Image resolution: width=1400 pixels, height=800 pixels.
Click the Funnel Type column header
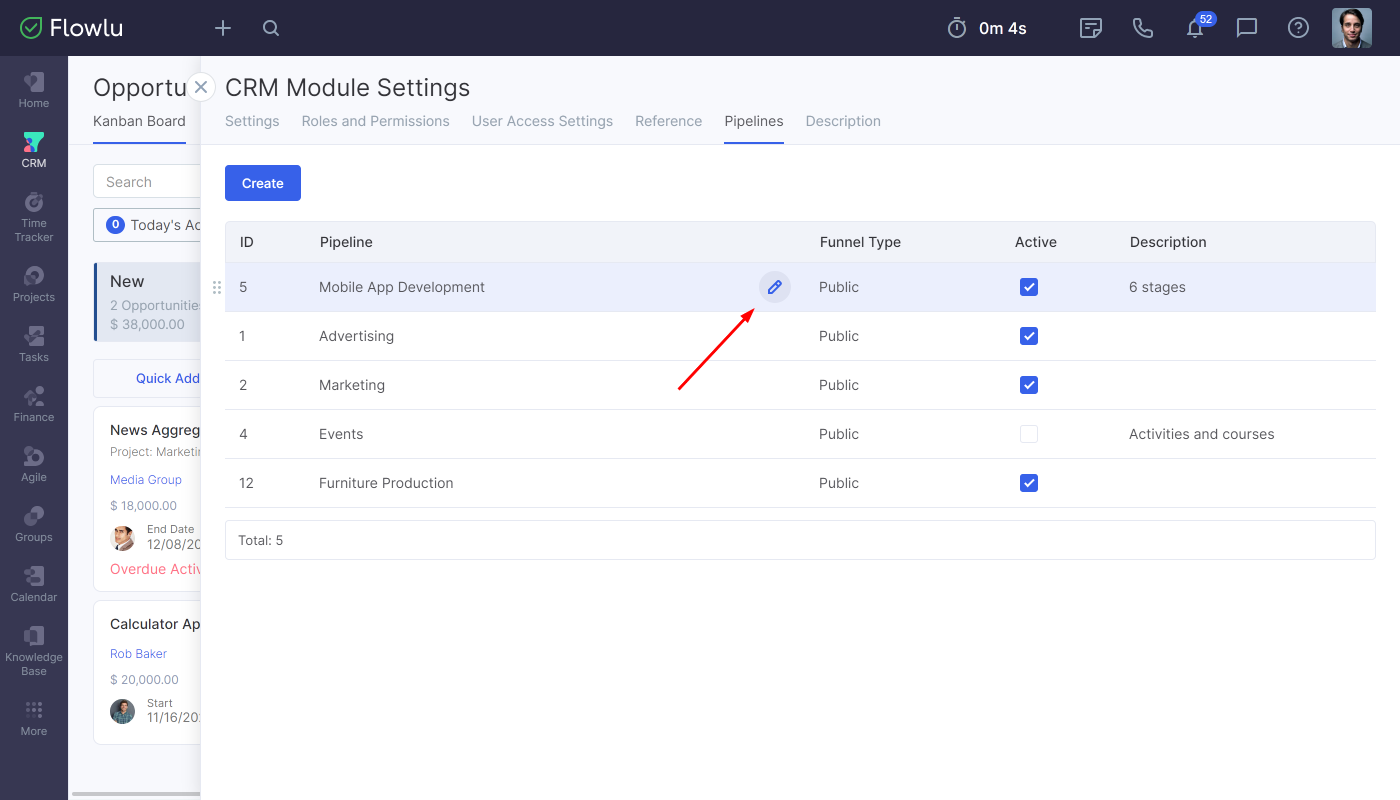click(x=860, y=242)
